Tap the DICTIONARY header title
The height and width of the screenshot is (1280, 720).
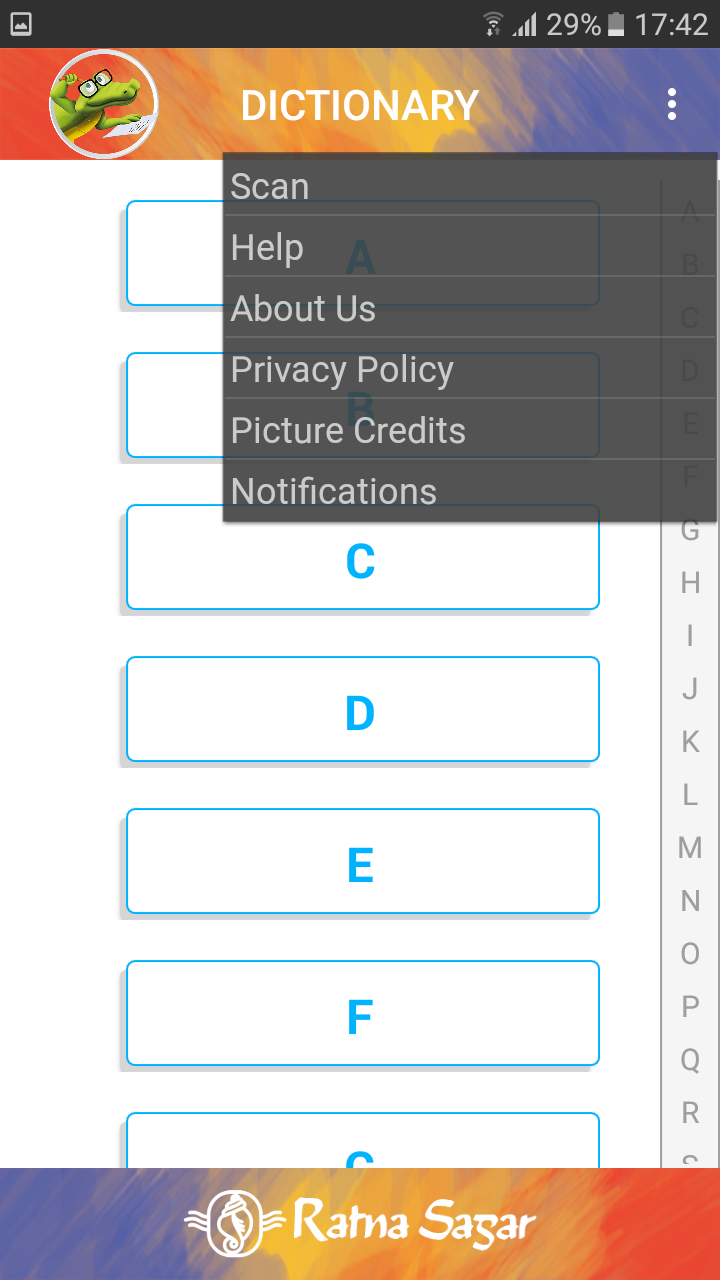[360, 105]
